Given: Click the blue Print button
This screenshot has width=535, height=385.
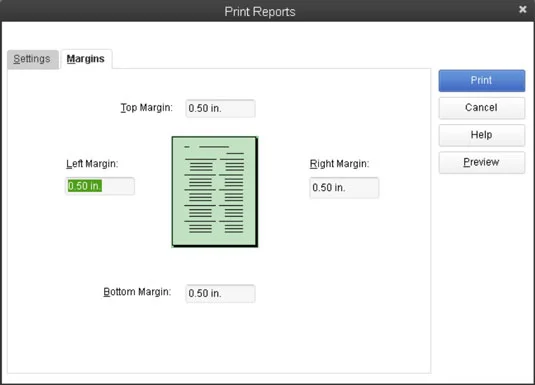Looking at the screenshot, I should 481,81.
